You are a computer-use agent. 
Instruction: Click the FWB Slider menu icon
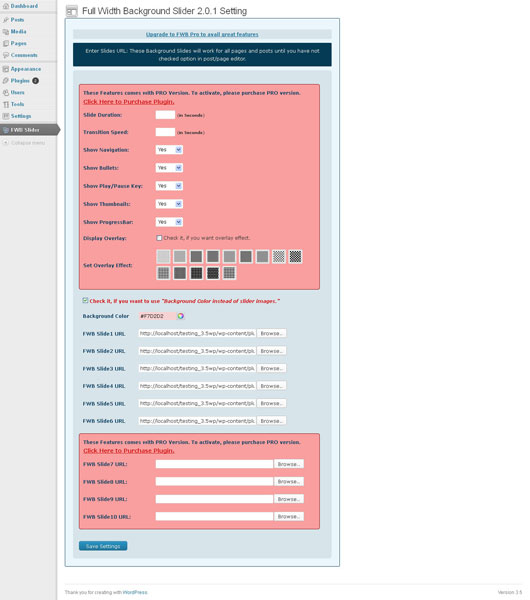pos(6,130)
